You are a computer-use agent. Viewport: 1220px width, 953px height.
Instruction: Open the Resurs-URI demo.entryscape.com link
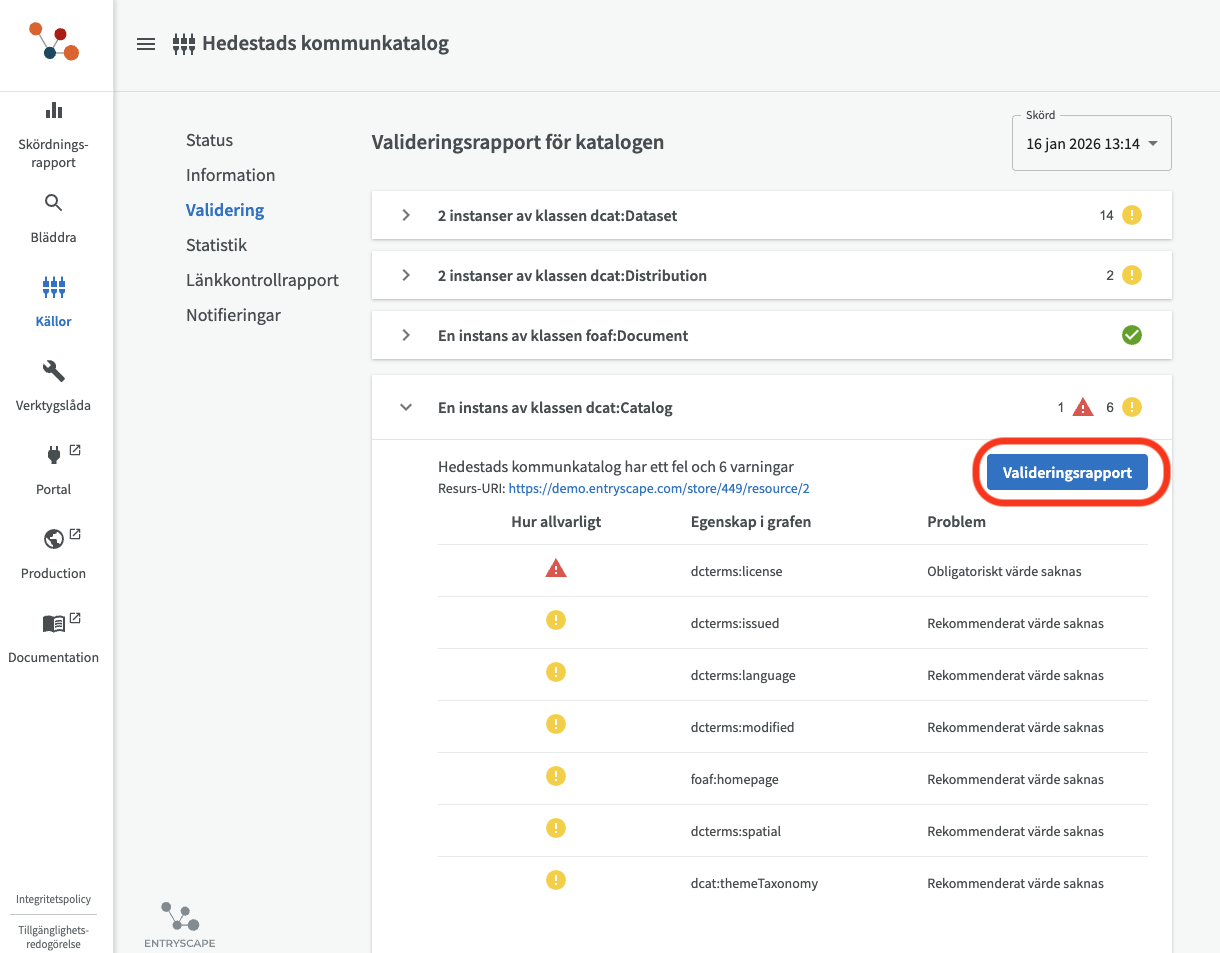pyautogui.click(x=659, y=489)
